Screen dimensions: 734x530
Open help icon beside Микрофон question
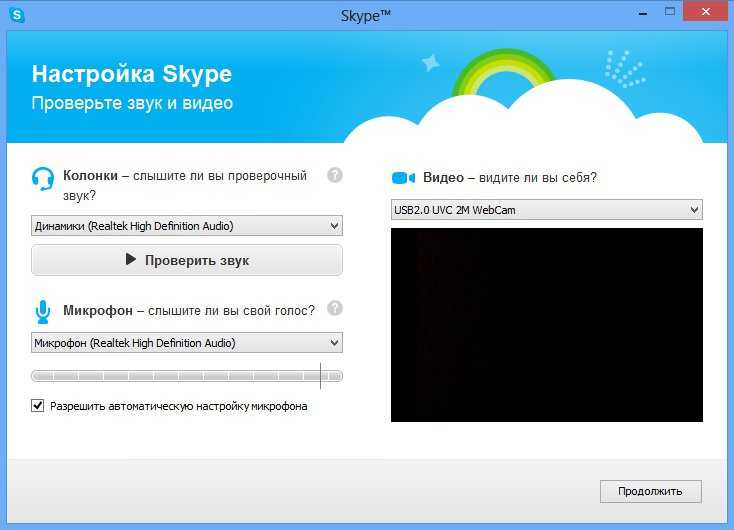(x=335, y=308)
